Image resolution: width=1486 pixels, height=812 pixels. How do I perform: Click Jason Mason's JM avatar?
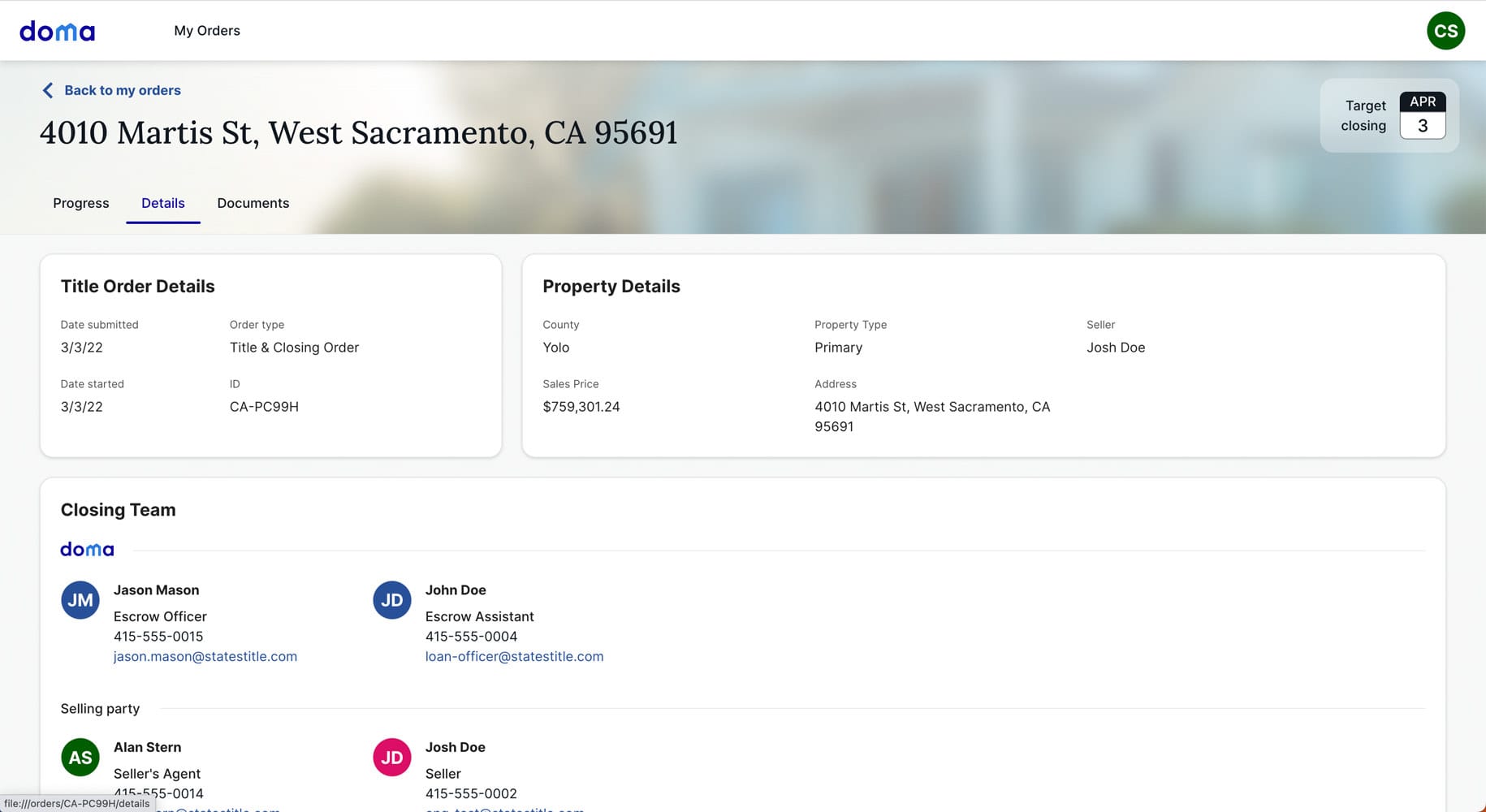tap(80, 600)
